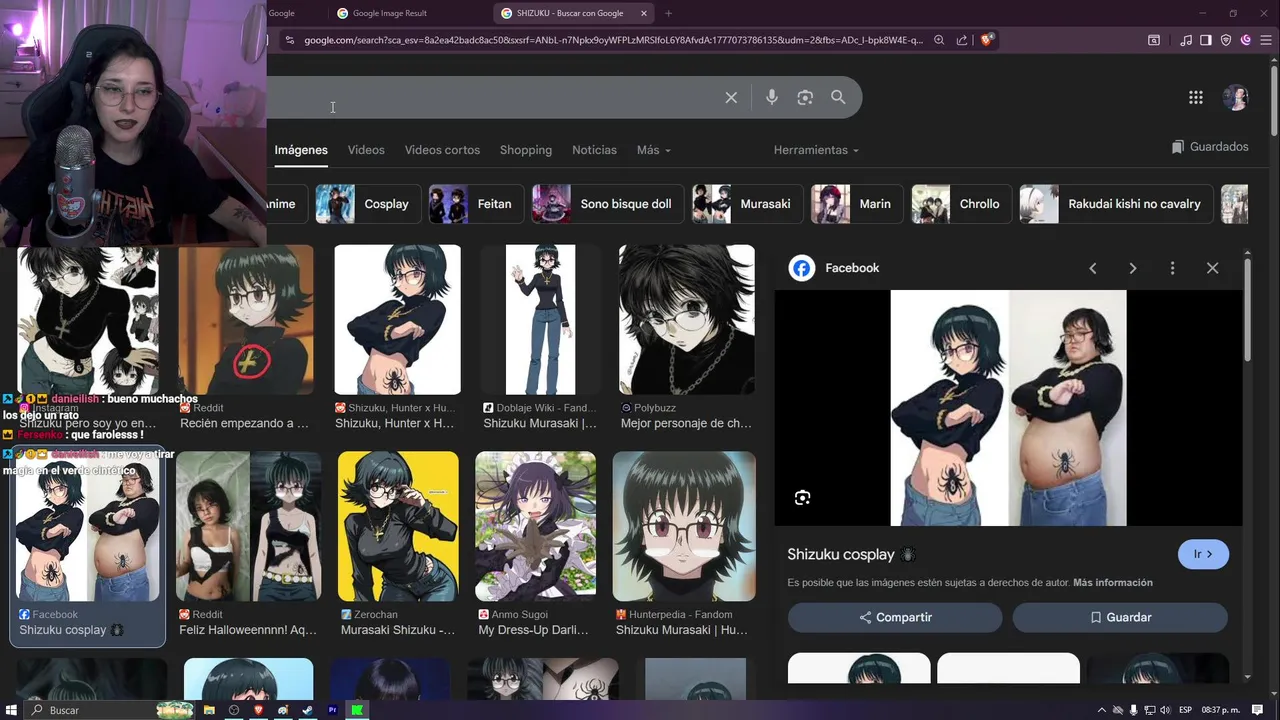Filter results with Rakudai kishi no cavalry chip
This screenshot has width=1280, height=720.
coord(1116,204)
